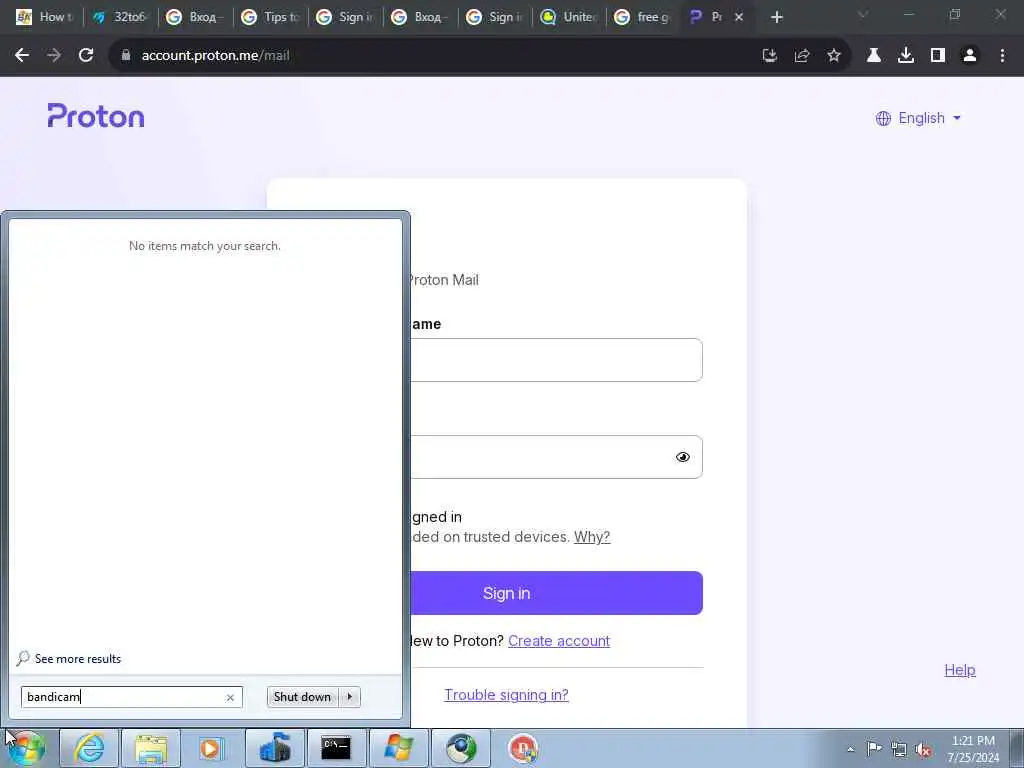View site info via lock icon
Screen dimensions: 1024x768
coord(126,56)
